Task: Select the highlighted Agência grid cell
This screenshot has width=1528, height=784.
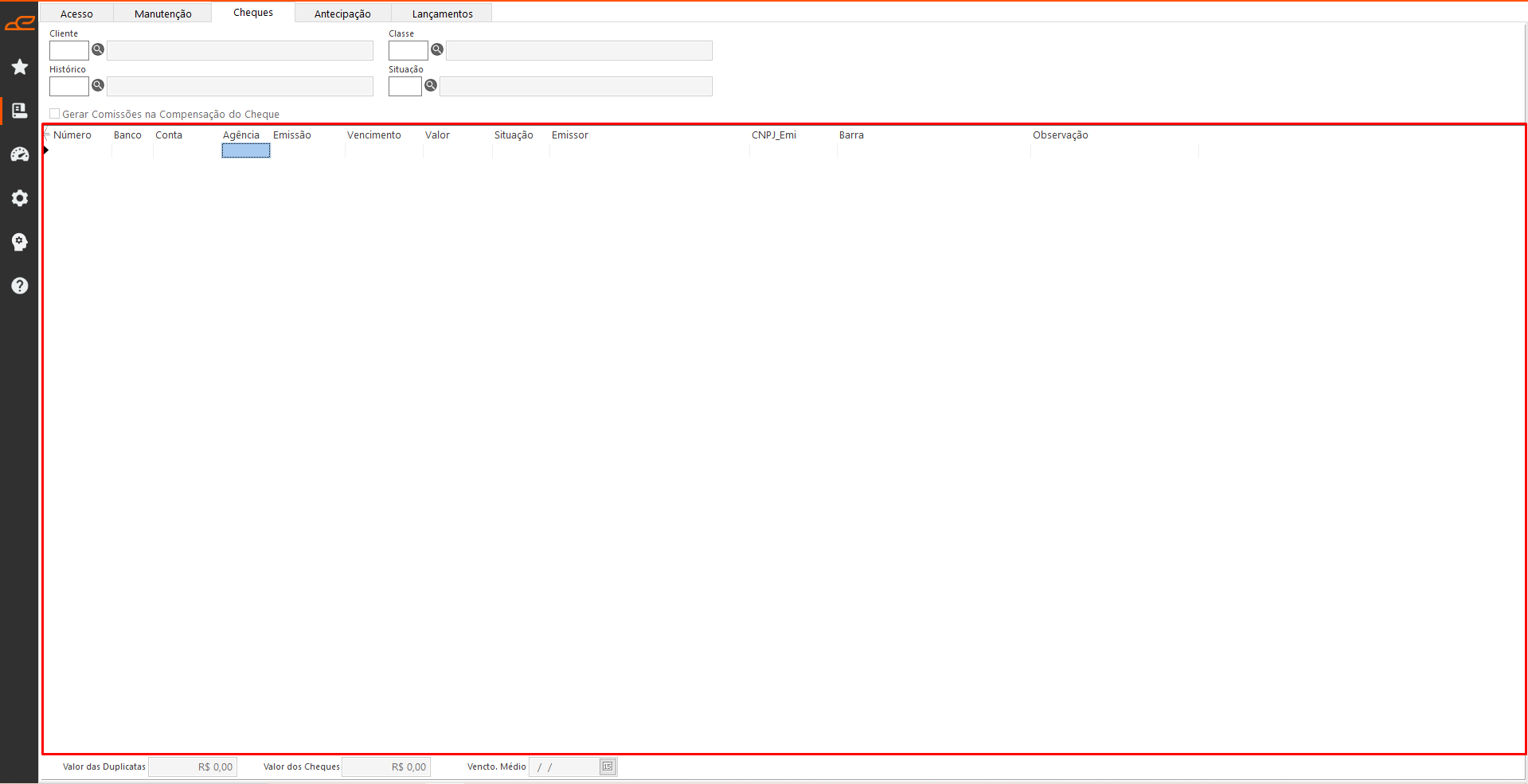Action: pyautogui.click(x=246, y=151)
